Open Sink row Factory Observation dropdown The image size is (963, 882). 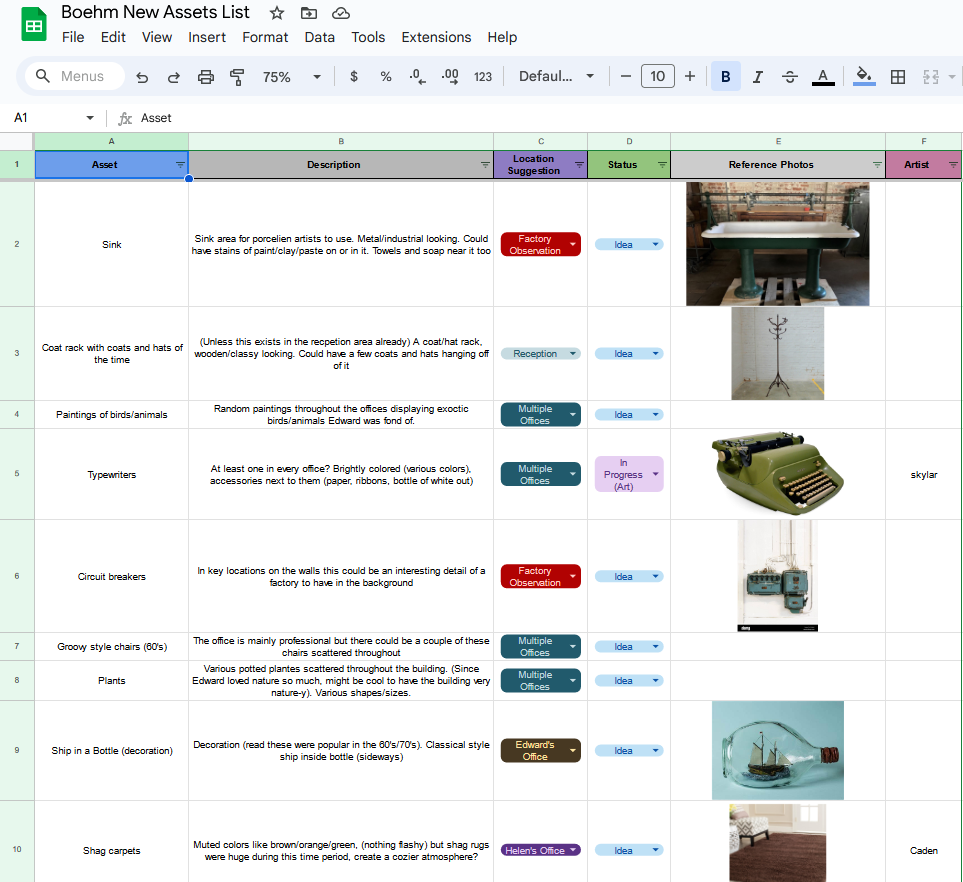click(x=540, y=244)
